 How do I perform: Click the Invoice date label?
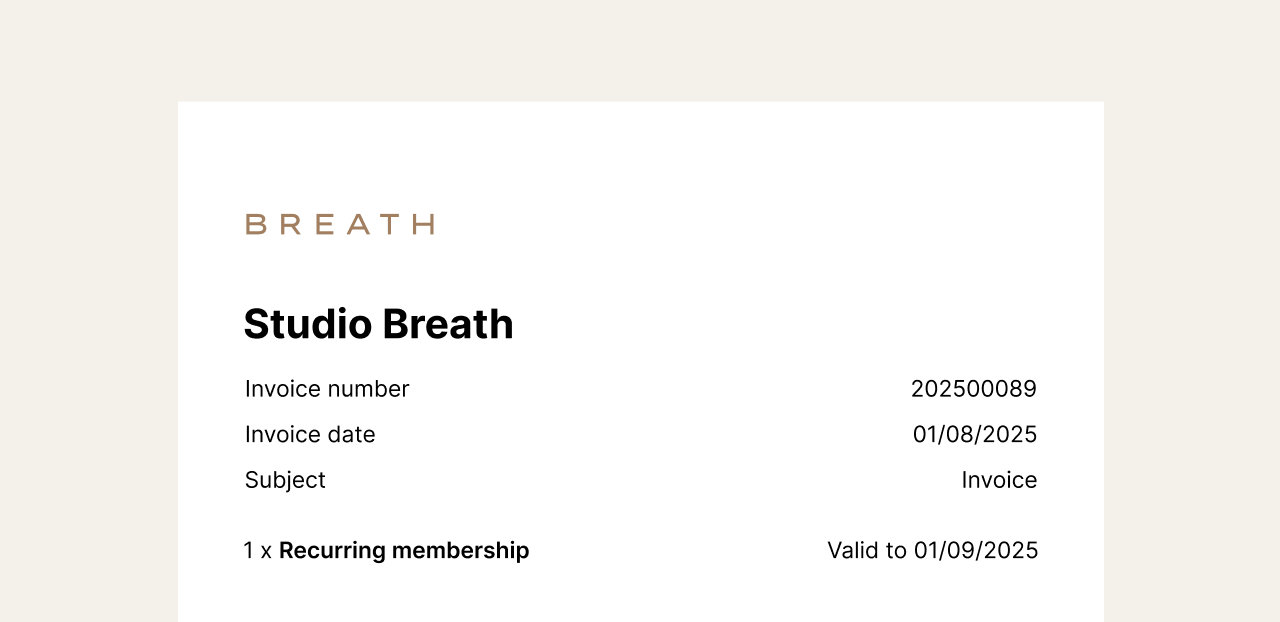pos(310,434)
